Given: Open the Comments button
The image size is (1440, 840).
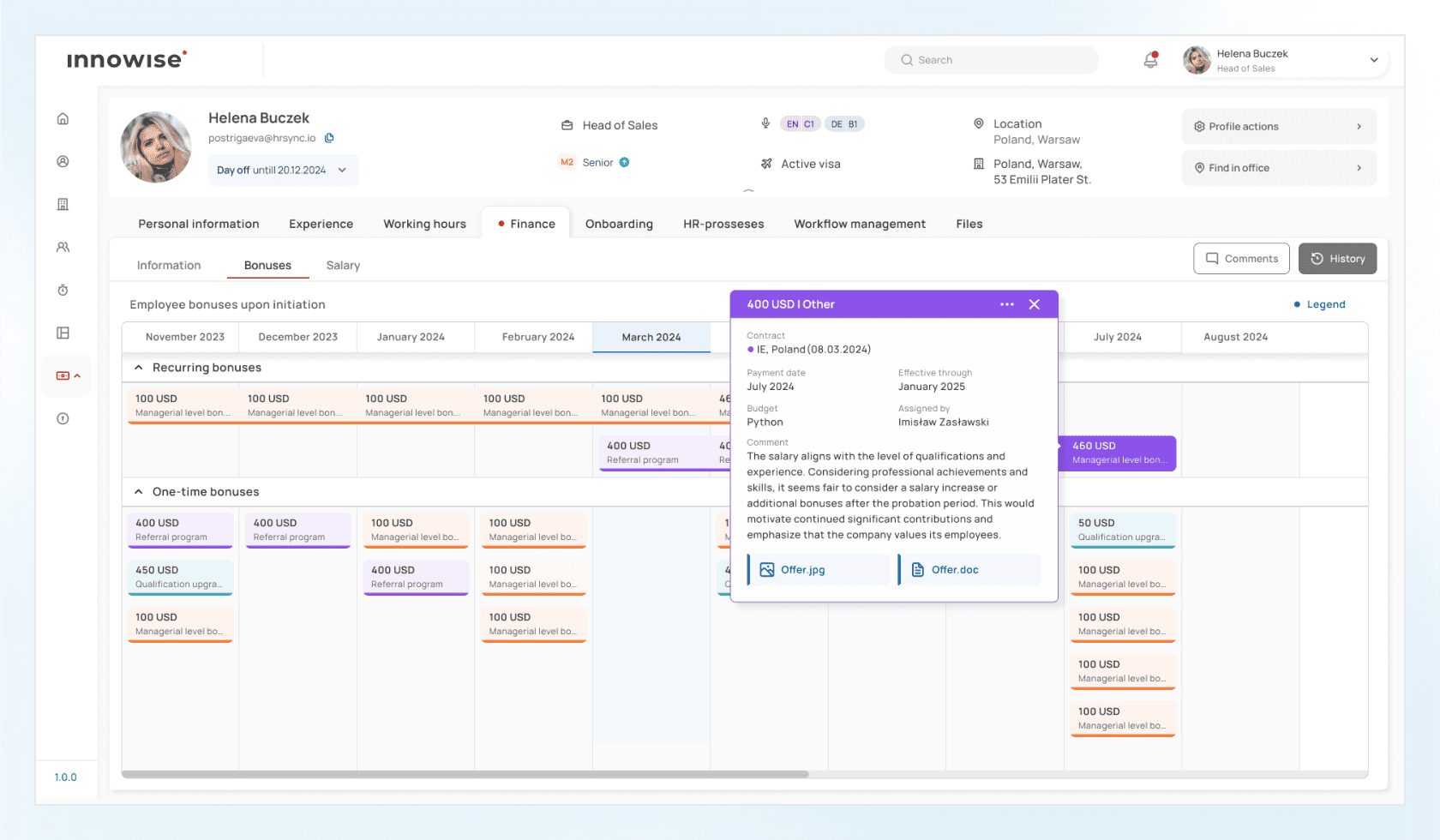Looking at the screenshot, I should pos(1240,259).
